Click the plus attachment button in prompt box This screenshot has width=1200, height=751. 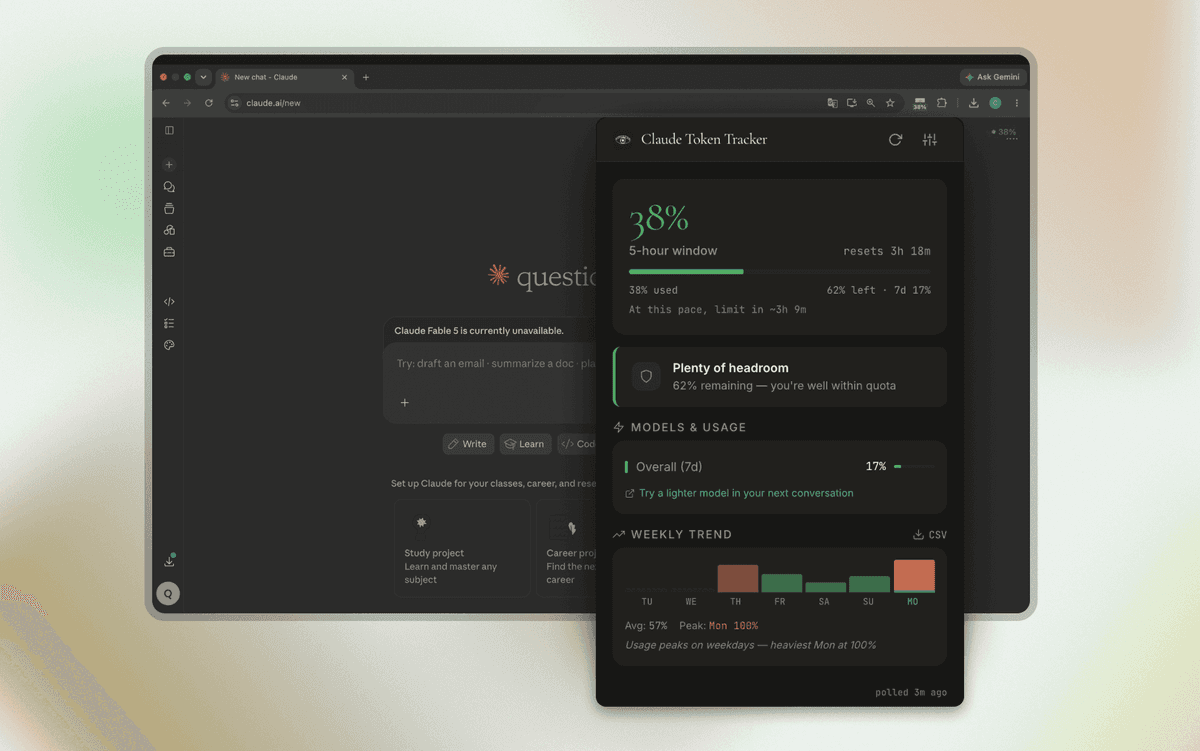[x=405, y=403]
